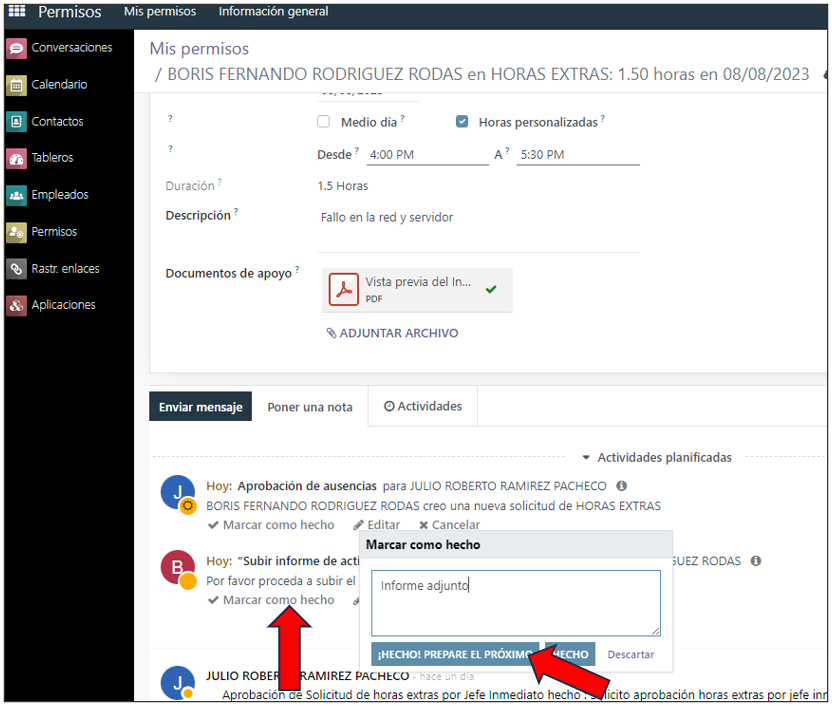The height and width of the screenshot is (706, 832).
Task: Uncheck the Horas personalizadas checkbox
Action: (x=462, y=122)
